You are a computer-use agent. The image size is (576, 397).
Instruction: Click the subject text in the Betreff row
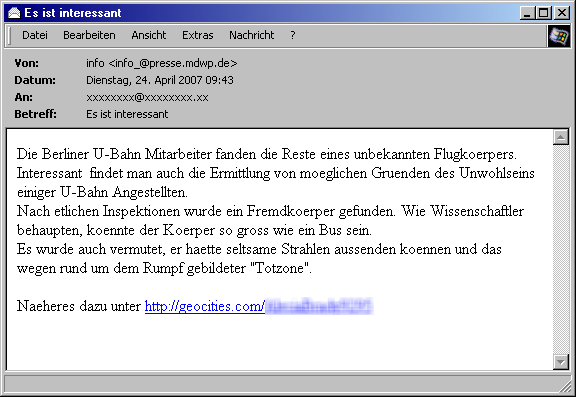click(127, 114)
